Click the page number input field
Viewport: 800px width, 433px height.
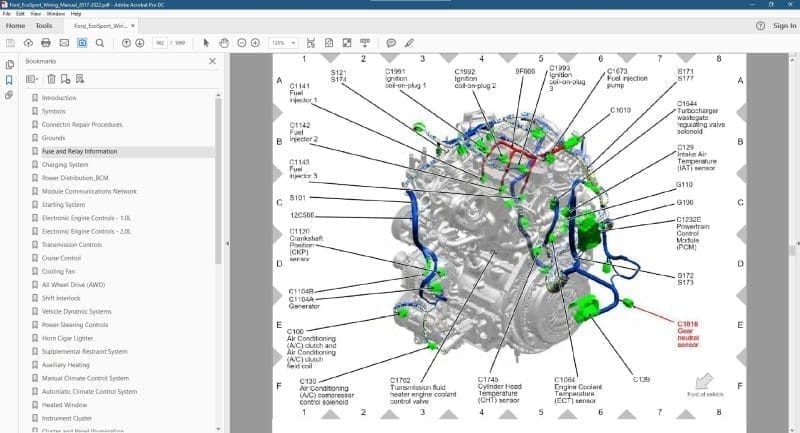coord(159,43)
